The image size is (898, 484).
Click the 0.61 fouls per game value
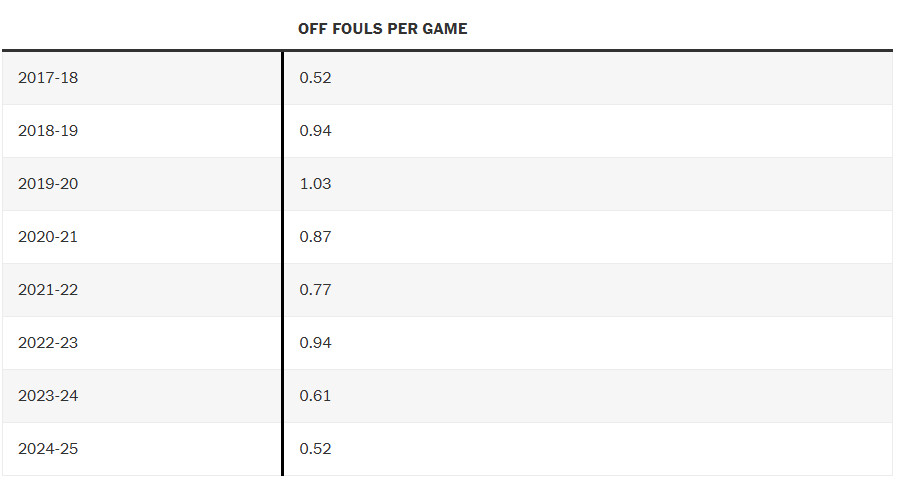point(315,396)
